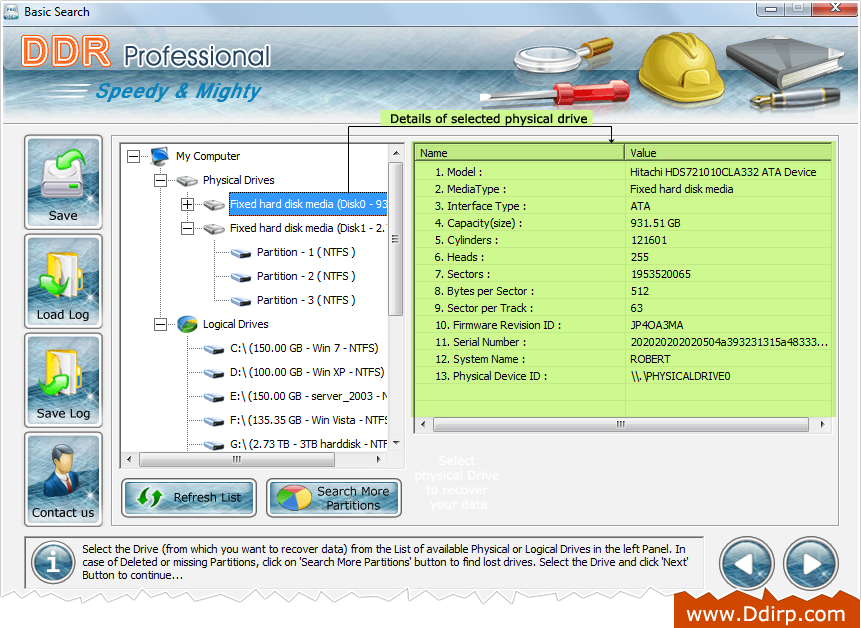The height and width of the screenshot is (628, 861).
Task: Click the '5. Cylinders :' row label
Action: (466, 240)
